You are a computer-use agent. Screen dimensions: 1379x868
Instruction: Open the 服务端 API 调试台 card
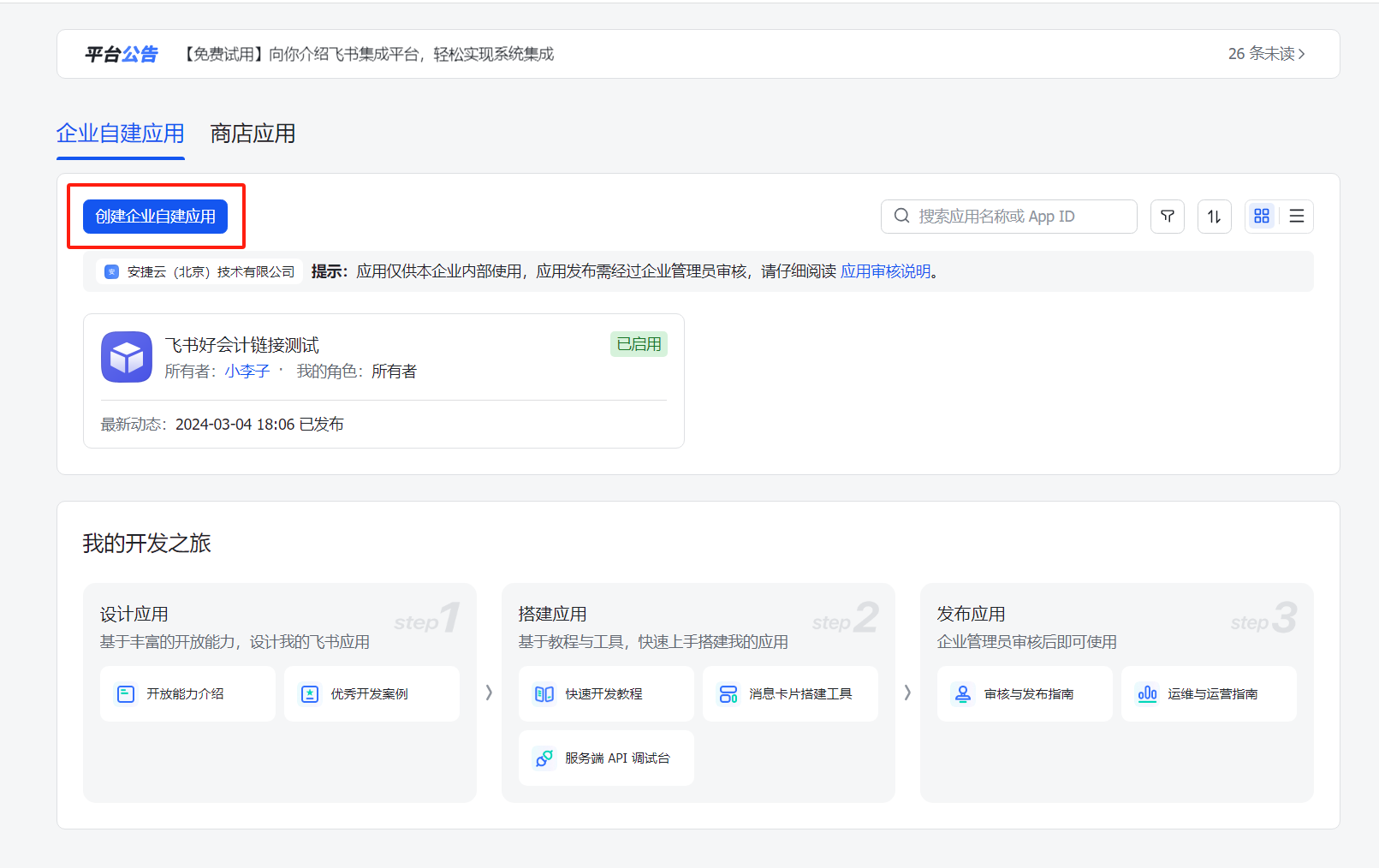606,758
